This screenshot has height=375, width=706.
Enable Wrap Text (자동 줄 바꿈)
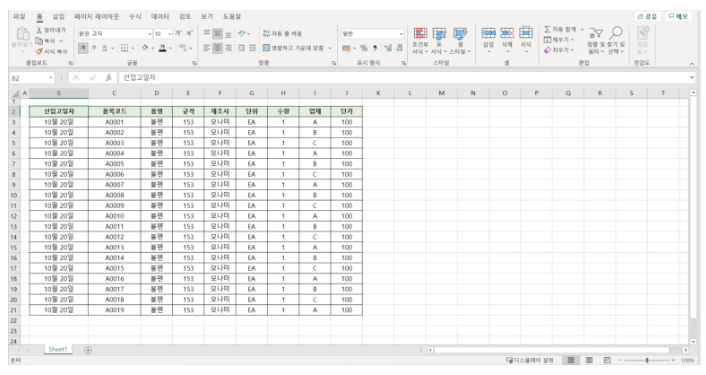282,34
